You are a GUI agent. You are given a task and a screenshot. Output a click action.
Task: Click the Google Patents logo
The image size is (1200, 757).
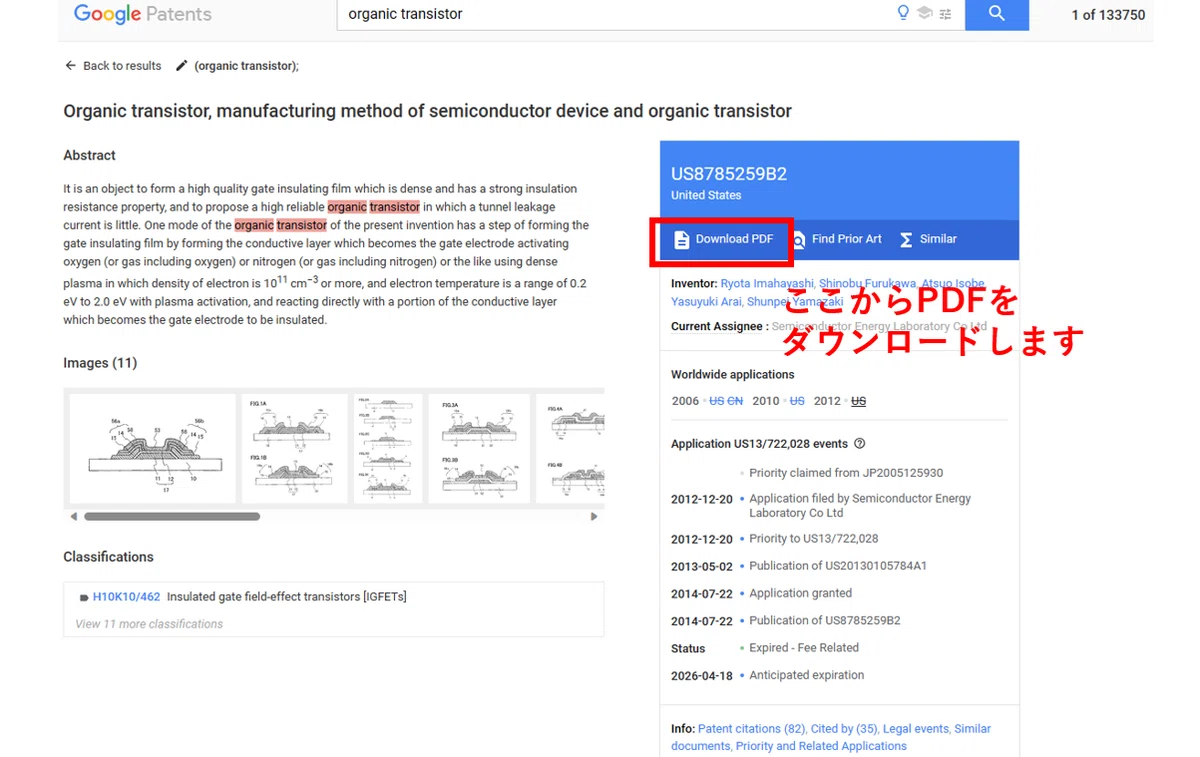pyautogui.click(x=143, y=14)
